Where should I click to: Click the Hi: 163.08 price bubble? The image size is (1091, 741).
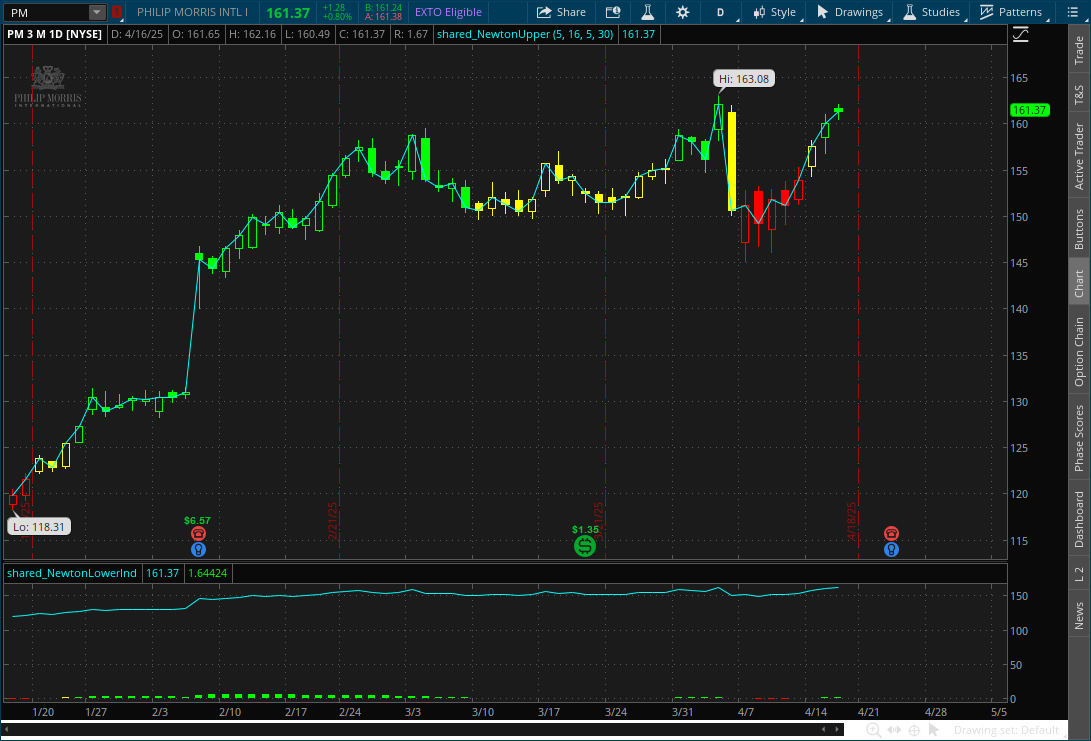click(x=744, y=79)
